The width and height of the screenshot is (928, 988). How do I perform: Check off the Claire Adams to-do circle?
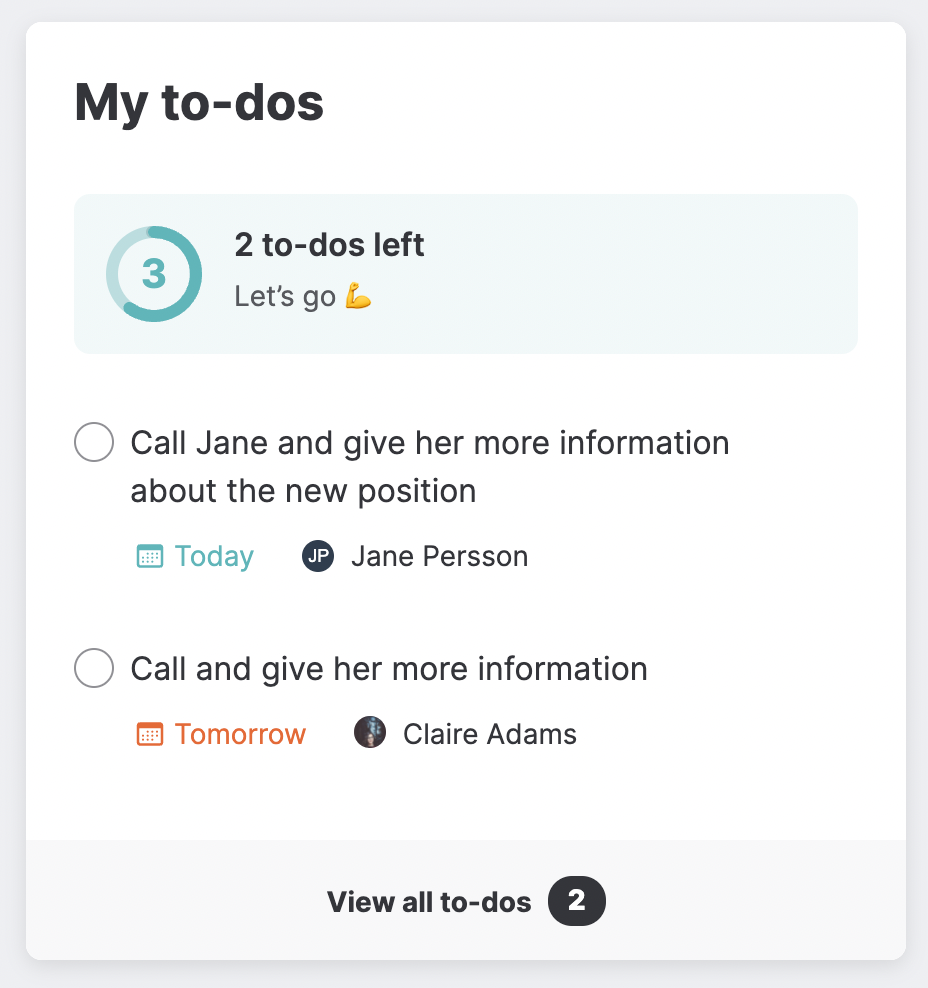click(94, 668)
